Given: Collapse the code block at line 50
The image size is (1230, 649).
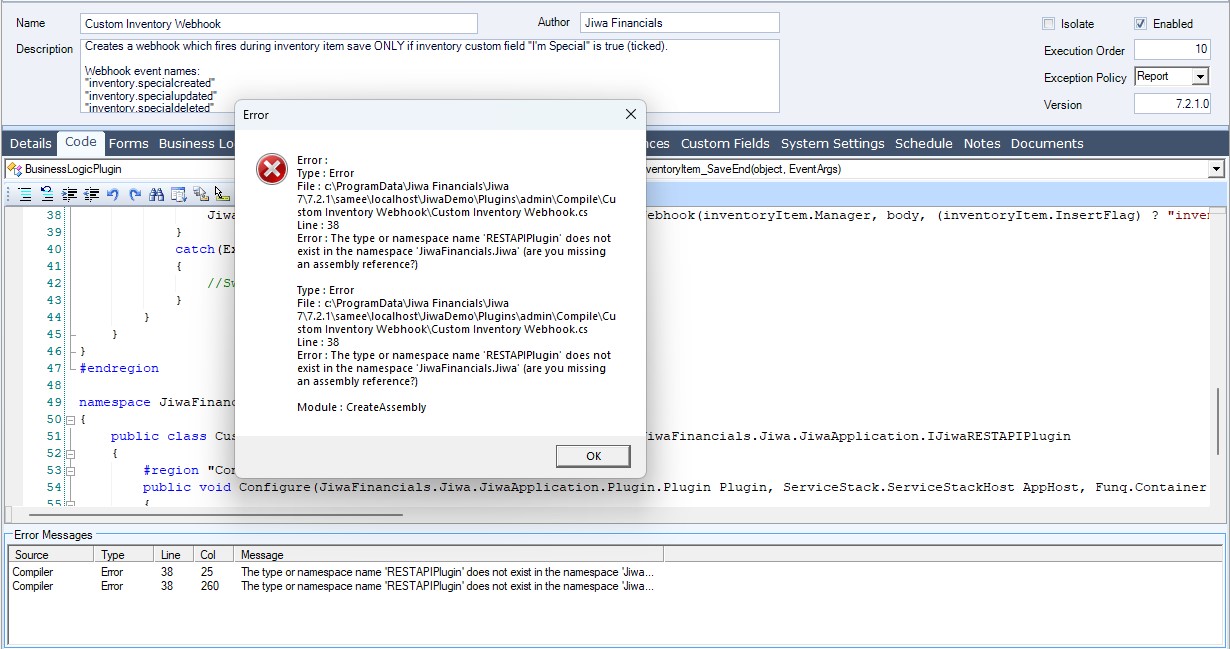Looking at the screenshot, I should (x=70, y=420).
